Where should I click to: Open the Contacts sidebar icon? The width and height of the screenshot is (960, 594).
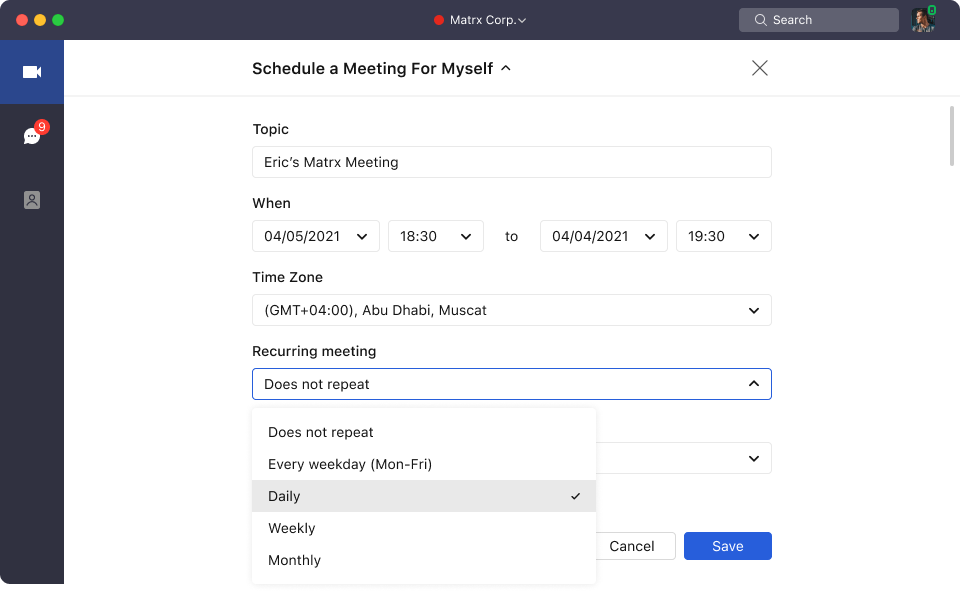32,200
